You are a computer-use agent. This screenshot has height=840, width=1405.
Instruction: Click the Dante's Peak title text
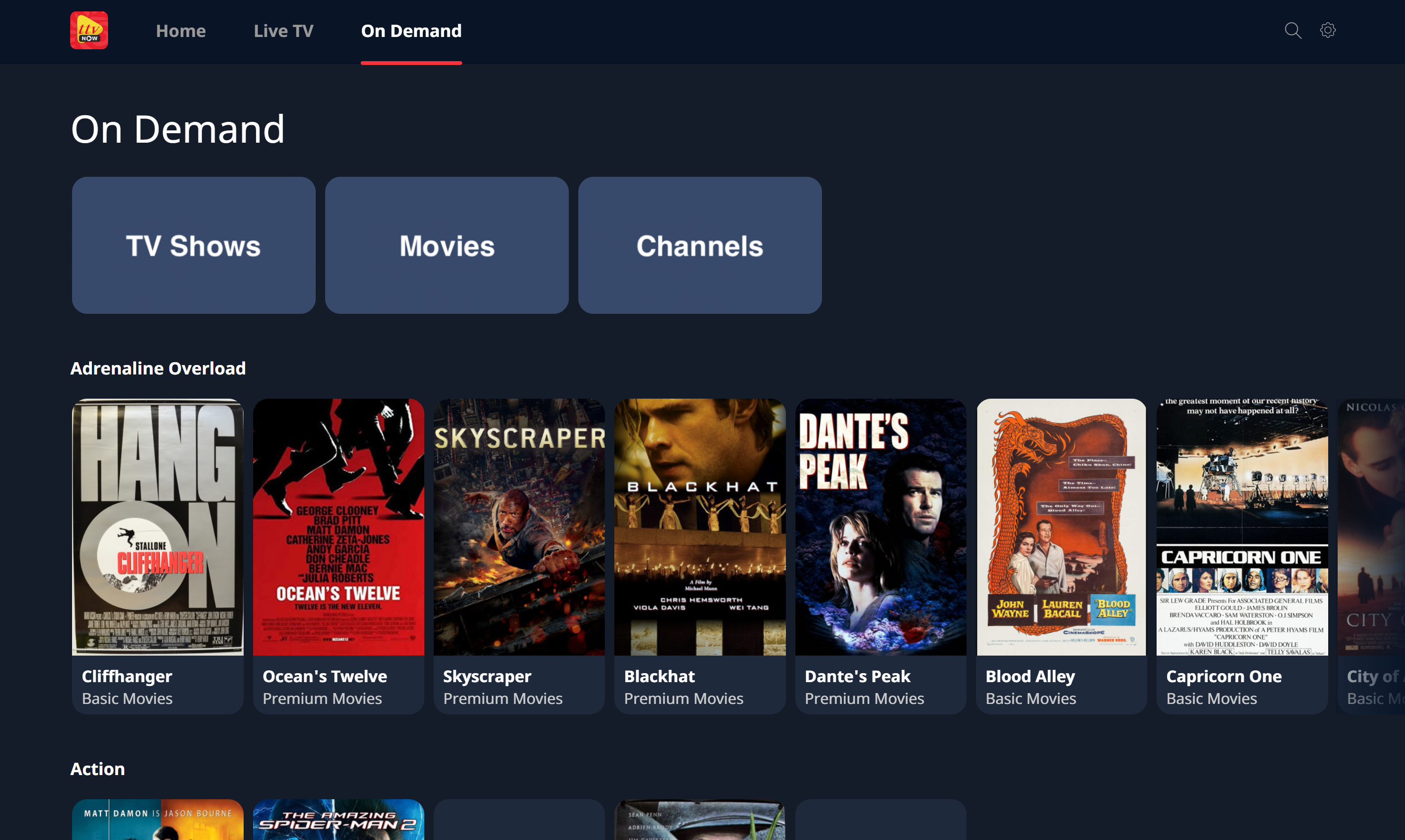click(x=857, y=676)
